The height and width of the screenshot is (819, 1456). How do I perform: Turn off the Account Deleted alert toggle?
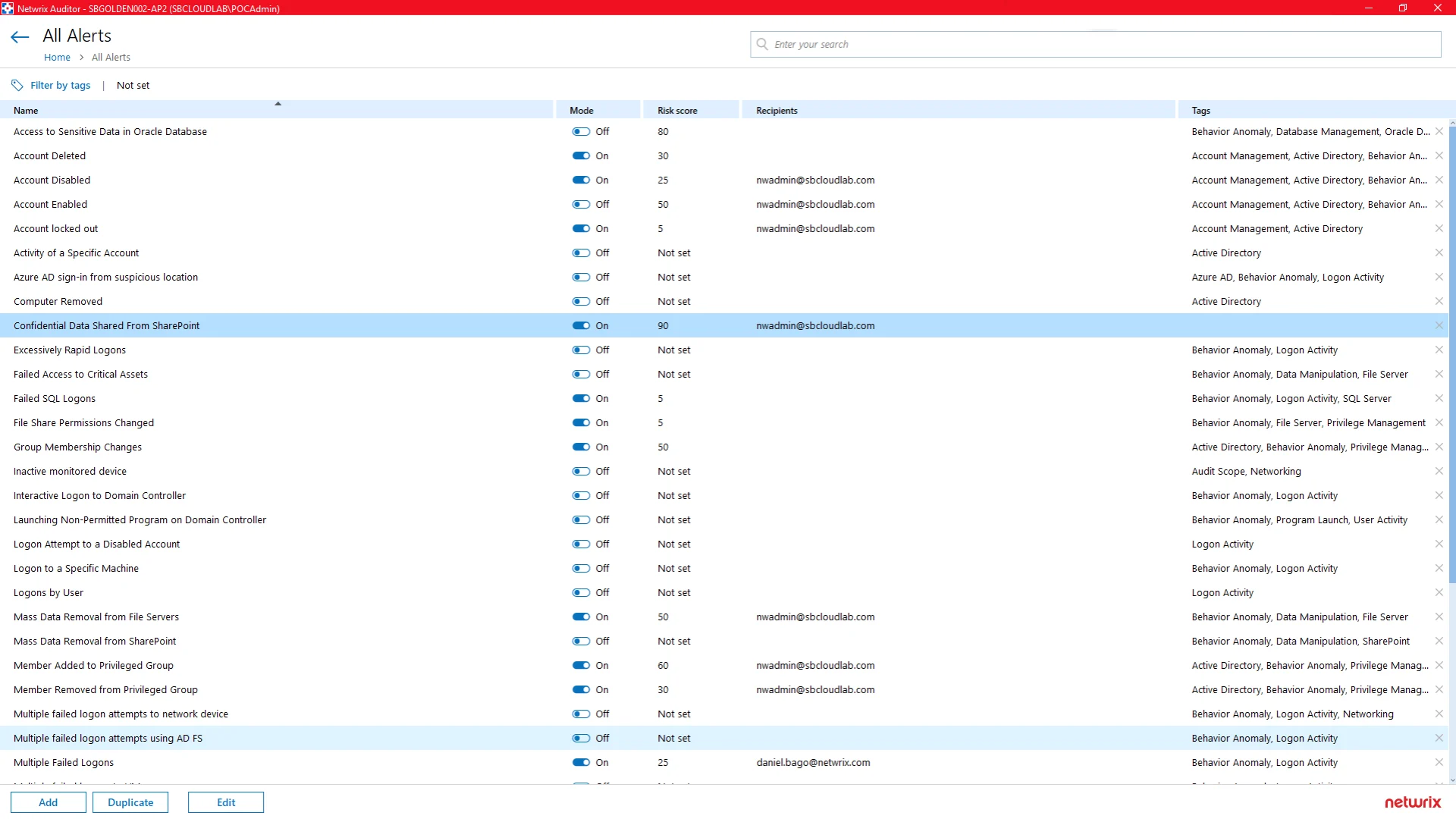pyautogui.click(x=581, y=155)
